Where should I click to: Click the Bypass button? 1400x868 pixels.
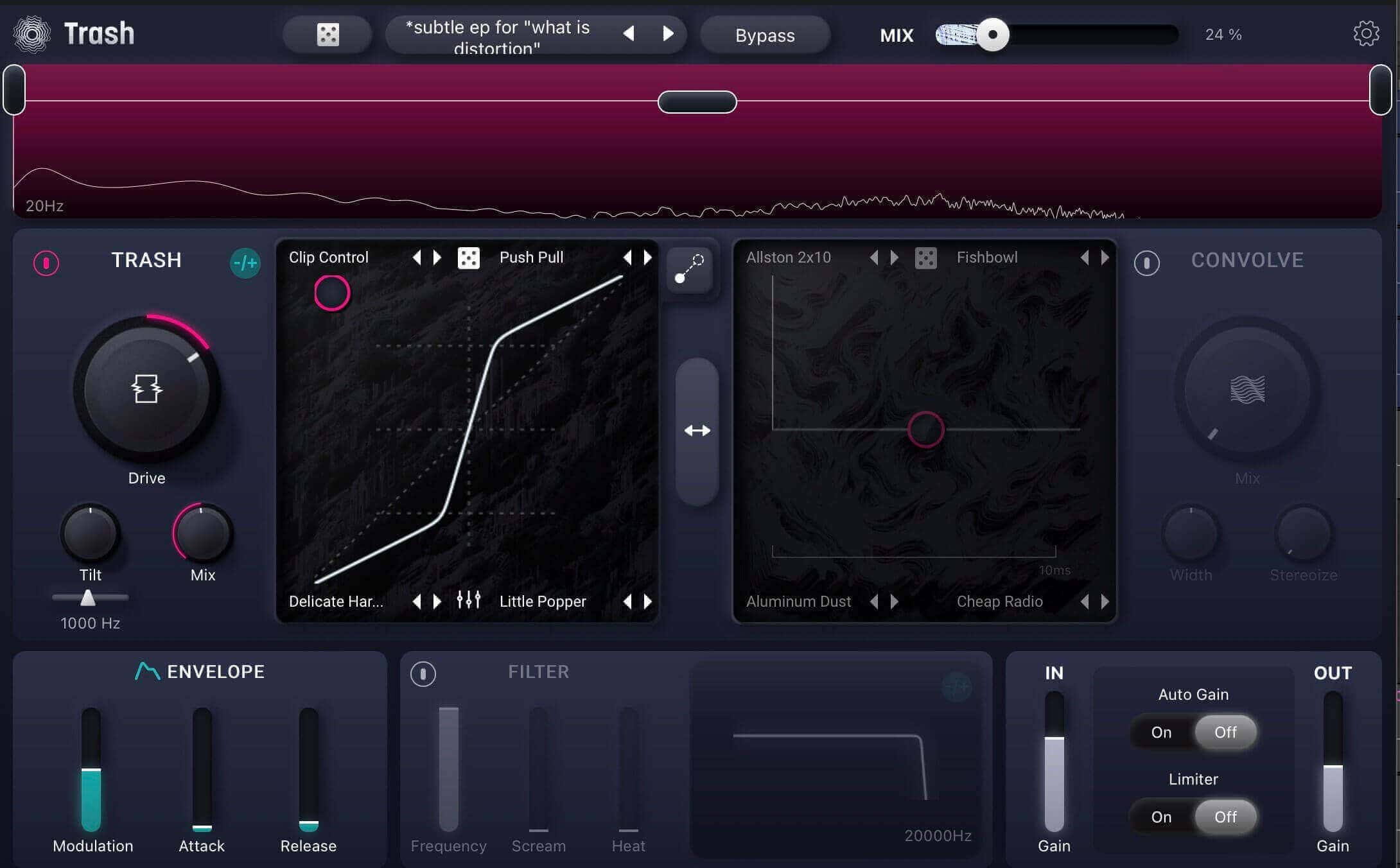point(765,35)
